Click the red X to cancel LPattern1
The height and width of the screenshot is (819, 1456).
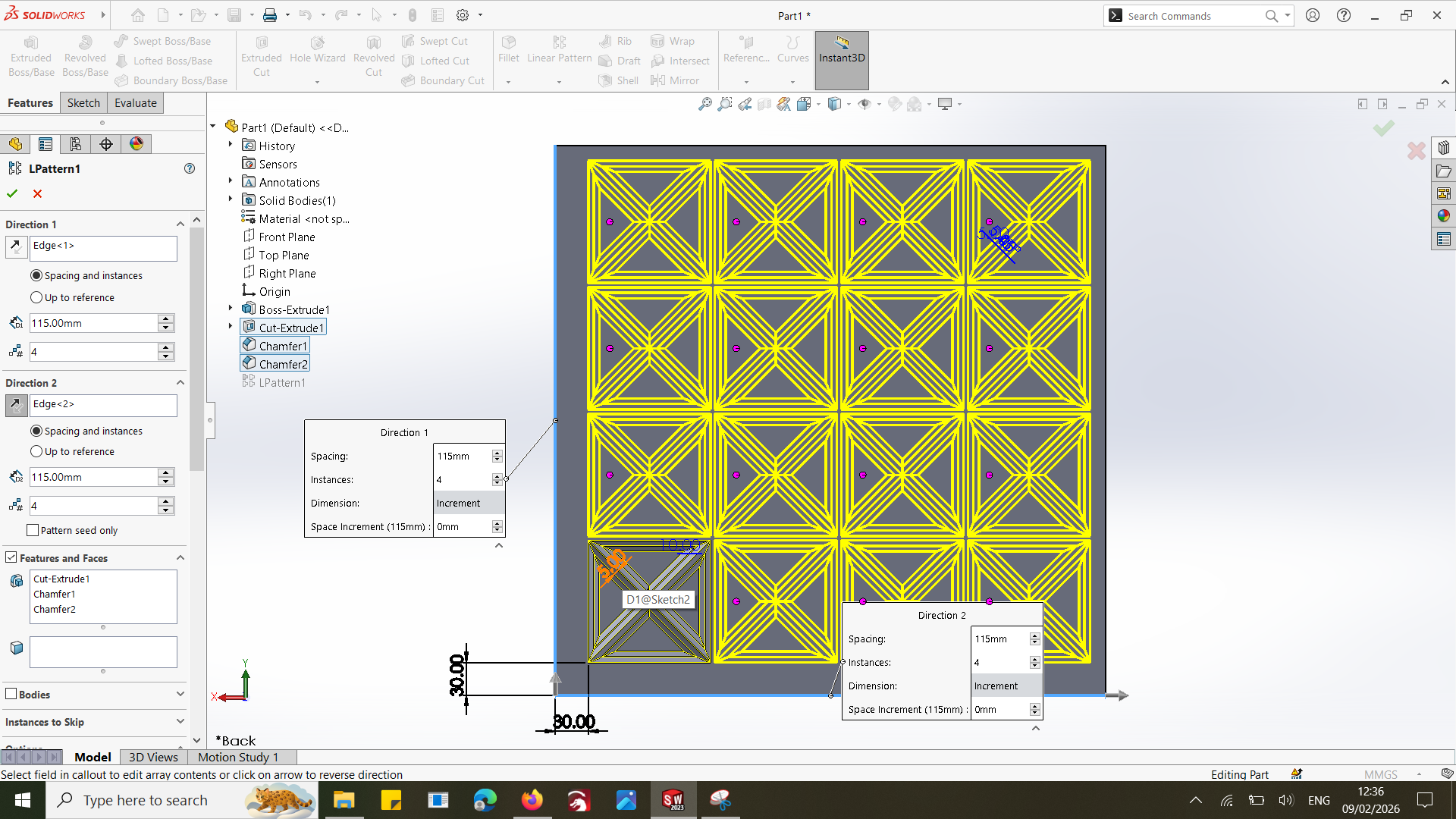tap(37, 194)
